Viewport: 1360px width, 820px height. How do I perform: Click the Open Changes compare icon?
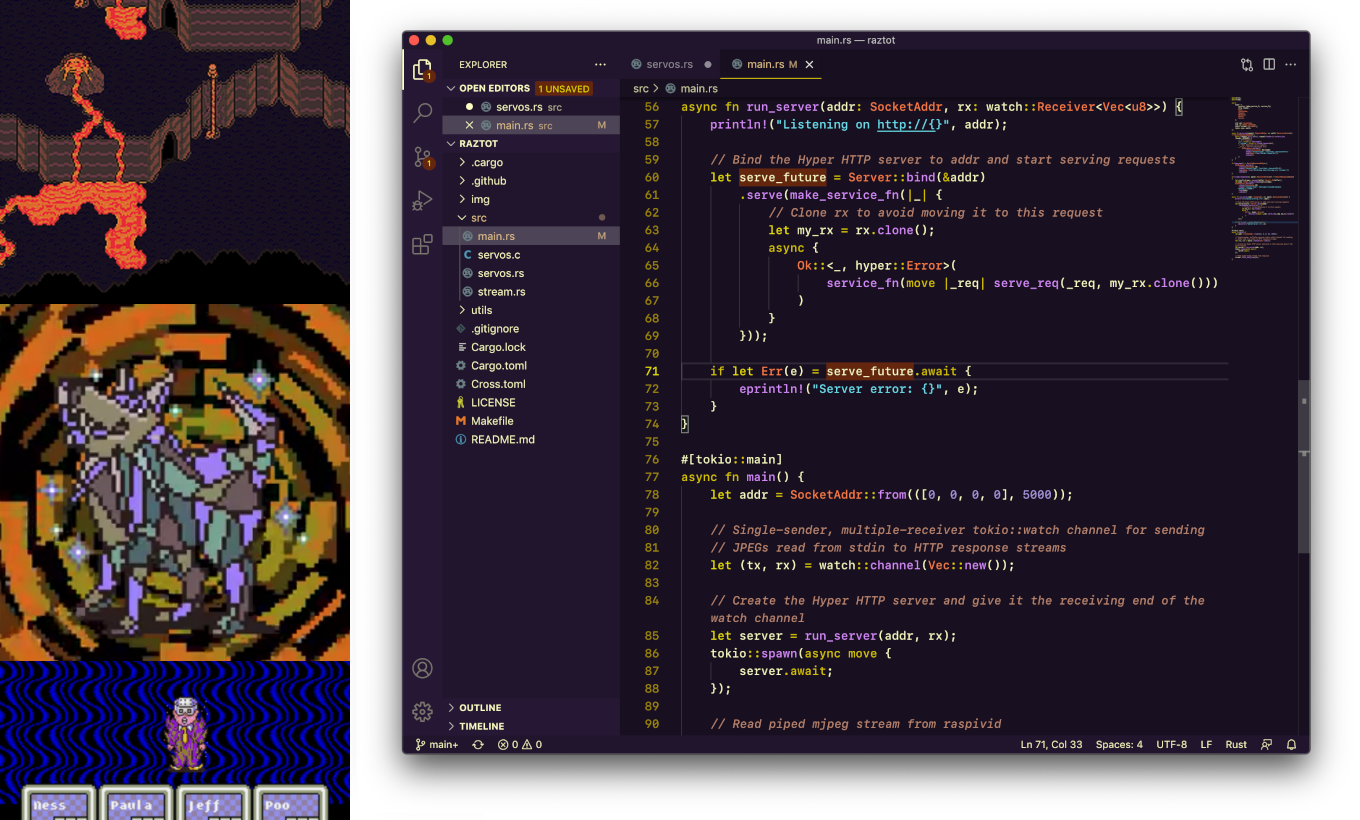click(x=1247, y=64)
